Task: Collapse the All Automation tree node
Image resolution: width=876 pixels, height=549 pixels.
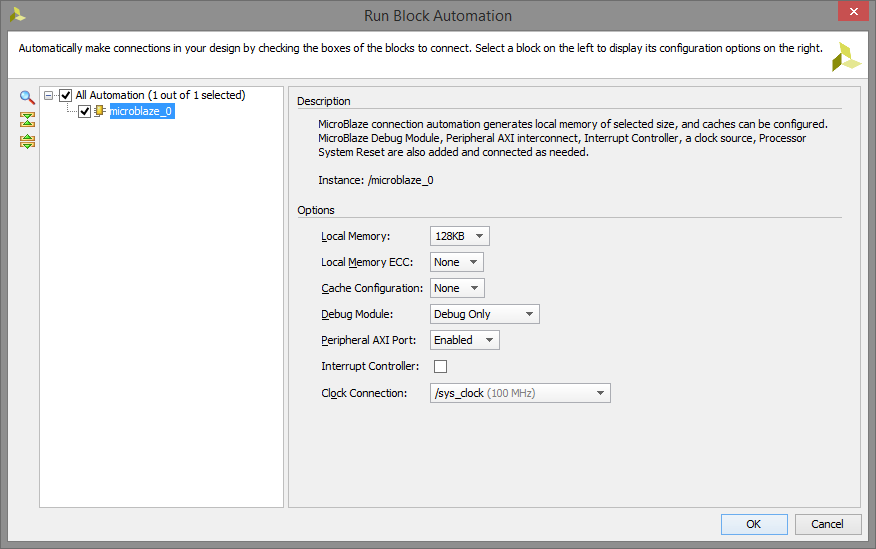Action: coord(49,96)
